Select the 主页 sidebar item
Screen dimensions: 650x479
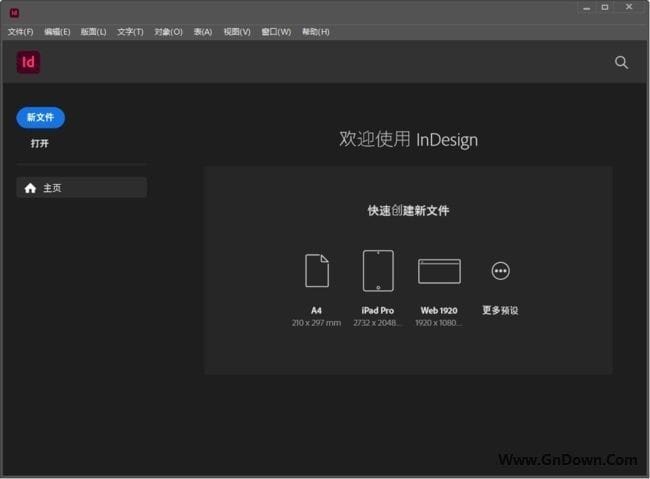(81, 188)
